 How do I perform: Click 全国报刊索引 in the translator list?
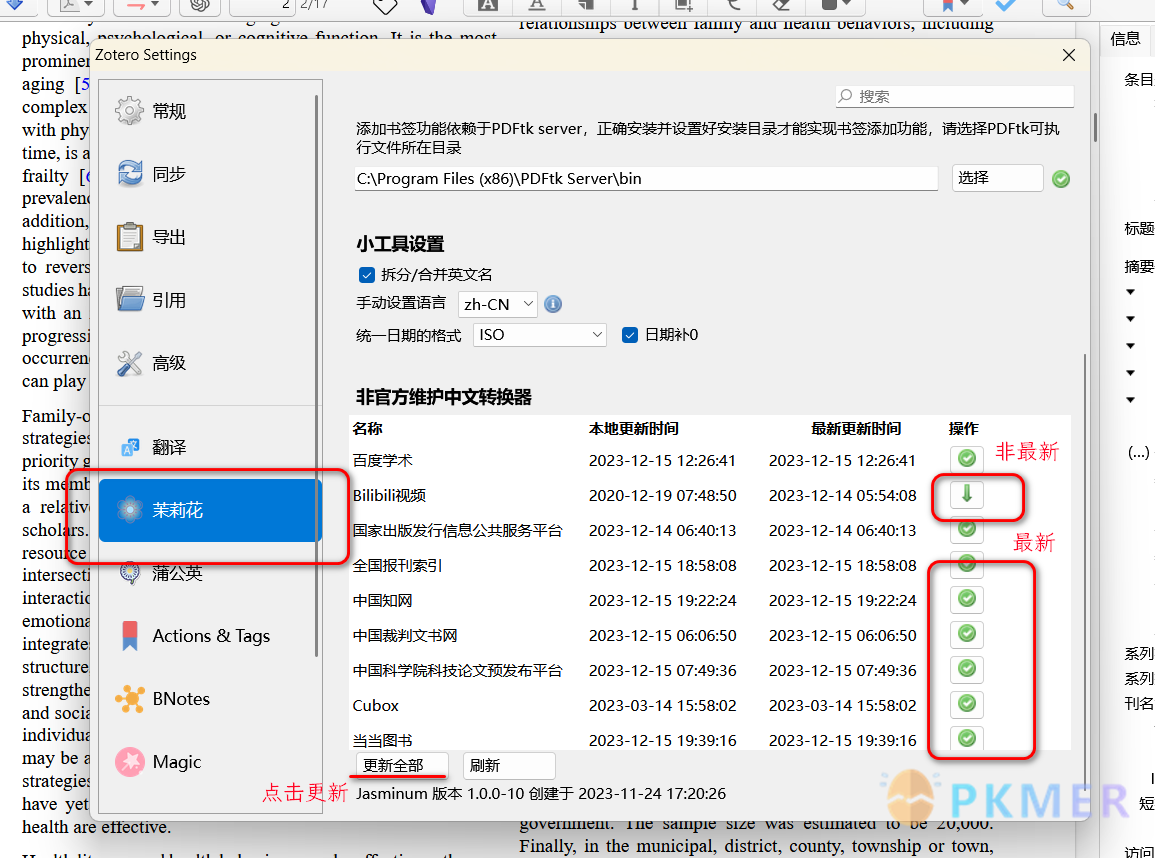397,566
